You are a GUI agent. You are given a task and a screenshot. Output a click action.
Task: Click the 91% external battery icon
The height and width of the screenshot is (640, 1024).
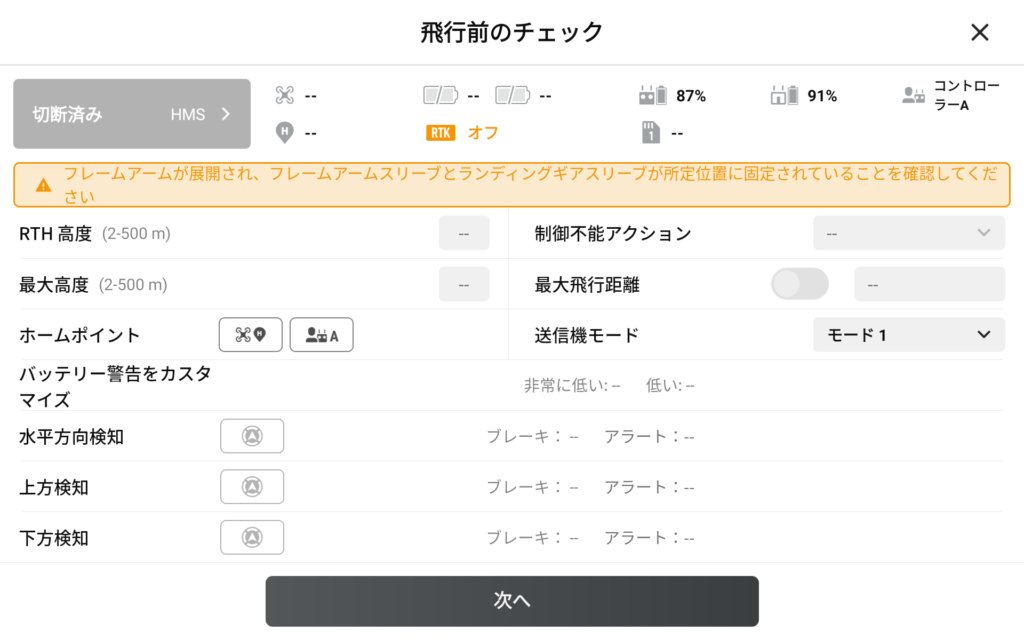pyautogui.click(x=784, y=96)
